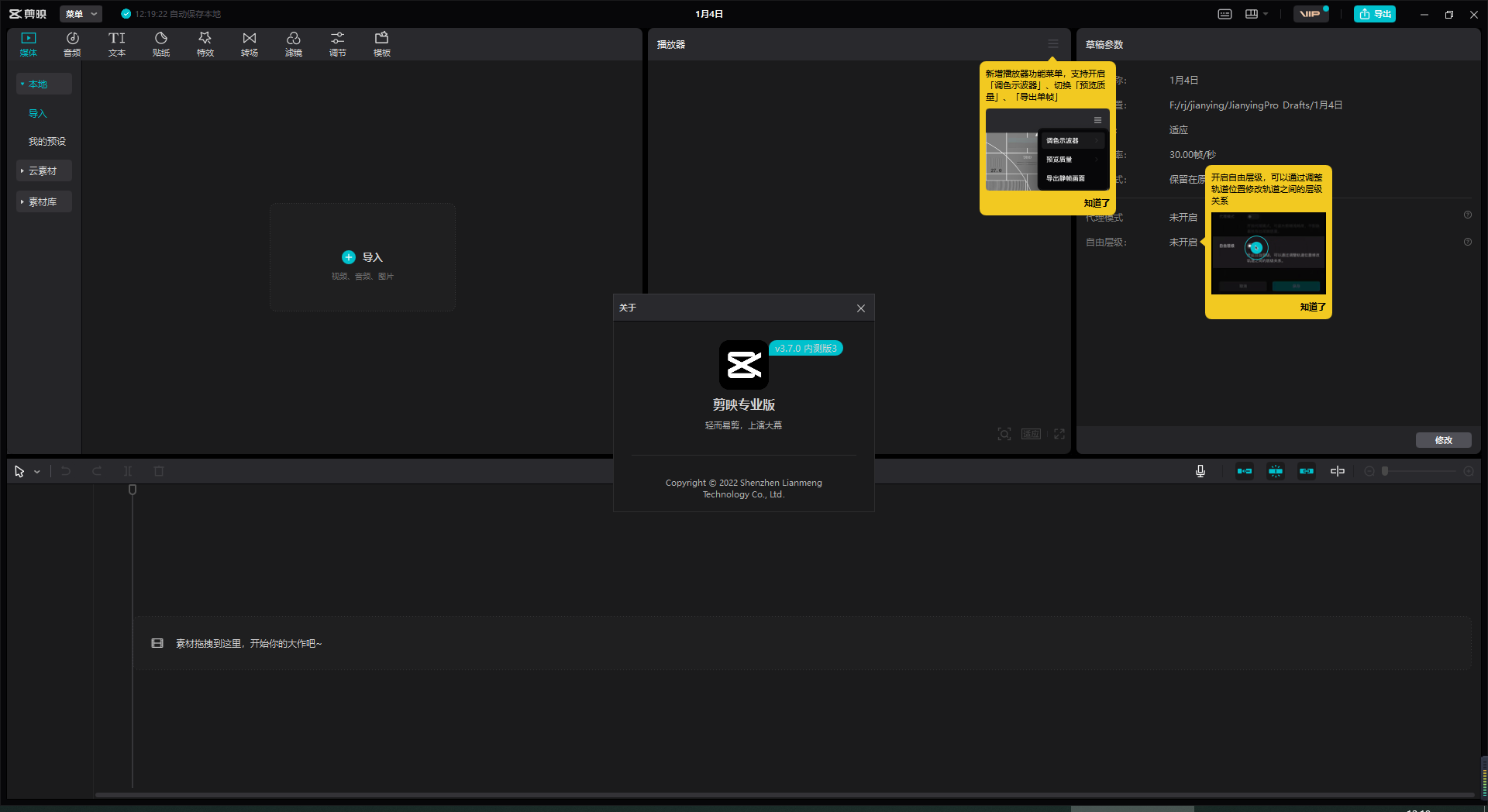Open the layout switcher dropdown
The width and height of the screenshot is (1488, 812).
[1256, 14]
